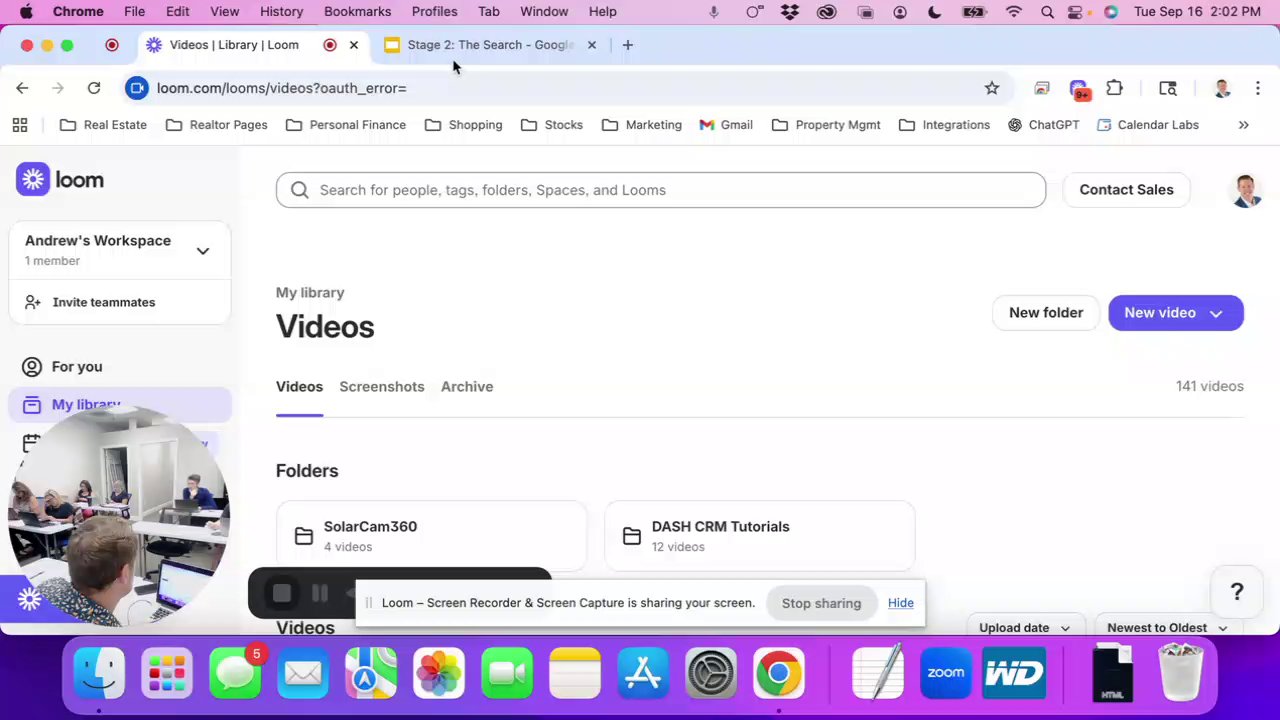
Task: Switch to Stage 2: The Search tab
Action: (490, 45)
